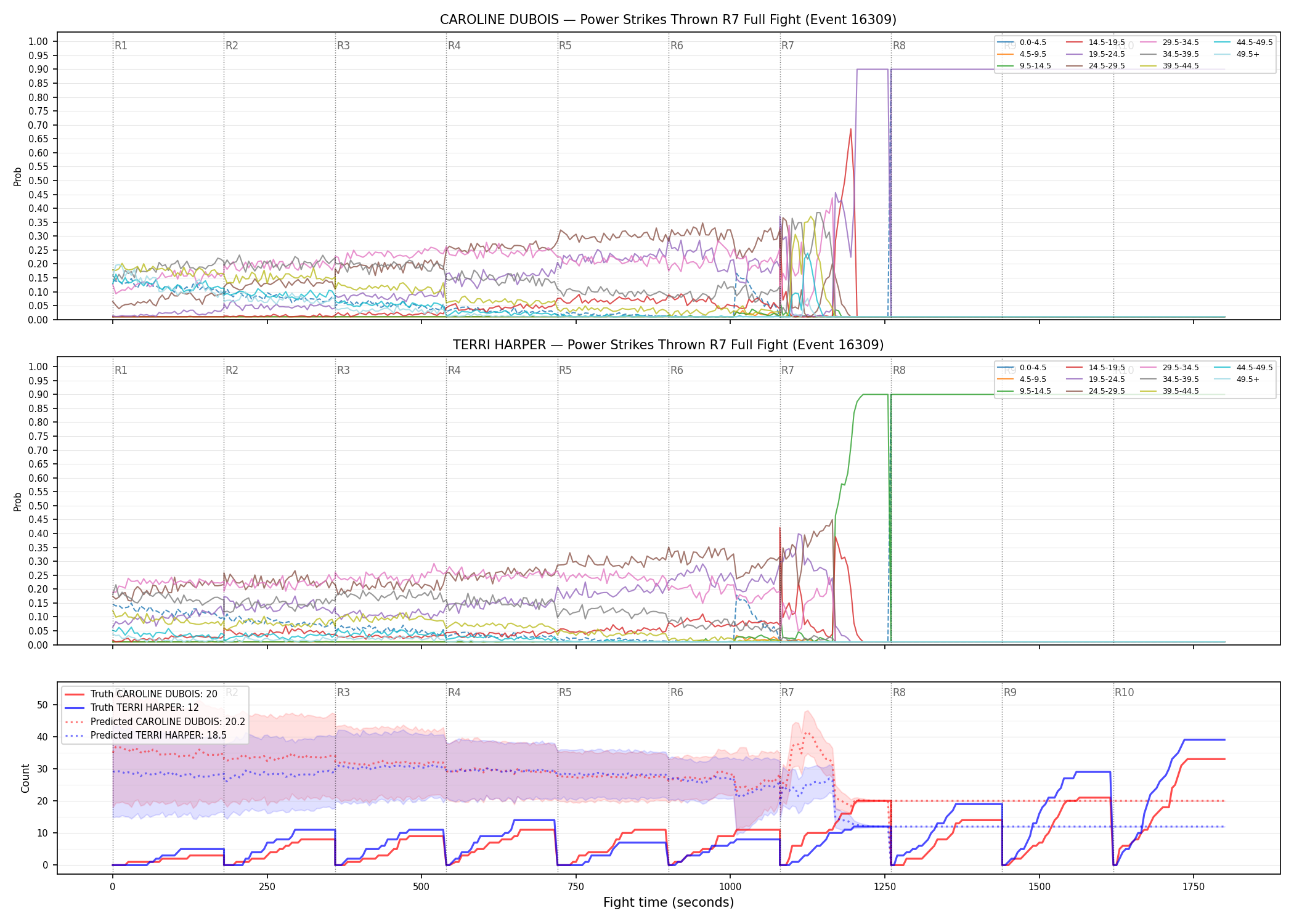1294x924 pixels.
Task: Click the 19.5-24.5 legend entry in top chart
Action: (x=1095, y=54)
